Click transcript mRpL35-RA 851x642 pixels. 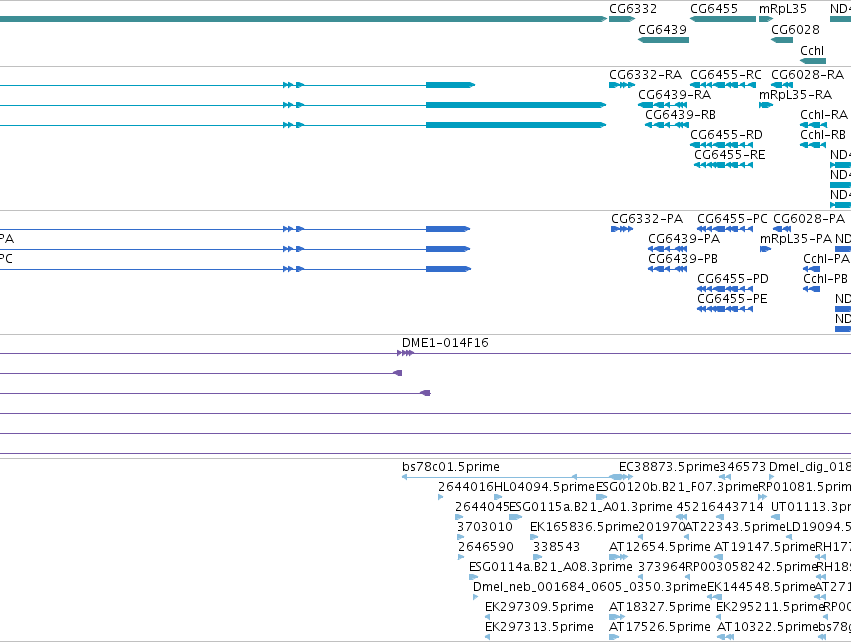click(x=795, y=94)
